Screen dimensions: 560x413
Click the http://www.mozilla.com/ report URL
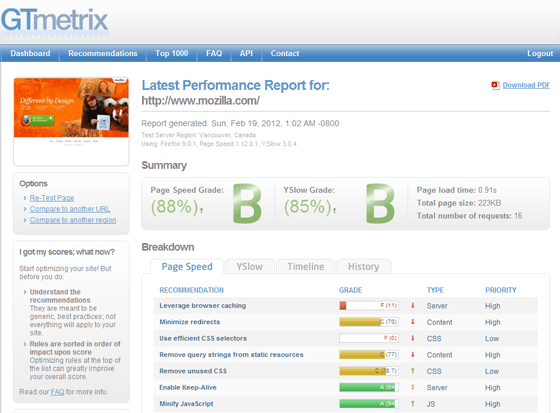(201, 101)
